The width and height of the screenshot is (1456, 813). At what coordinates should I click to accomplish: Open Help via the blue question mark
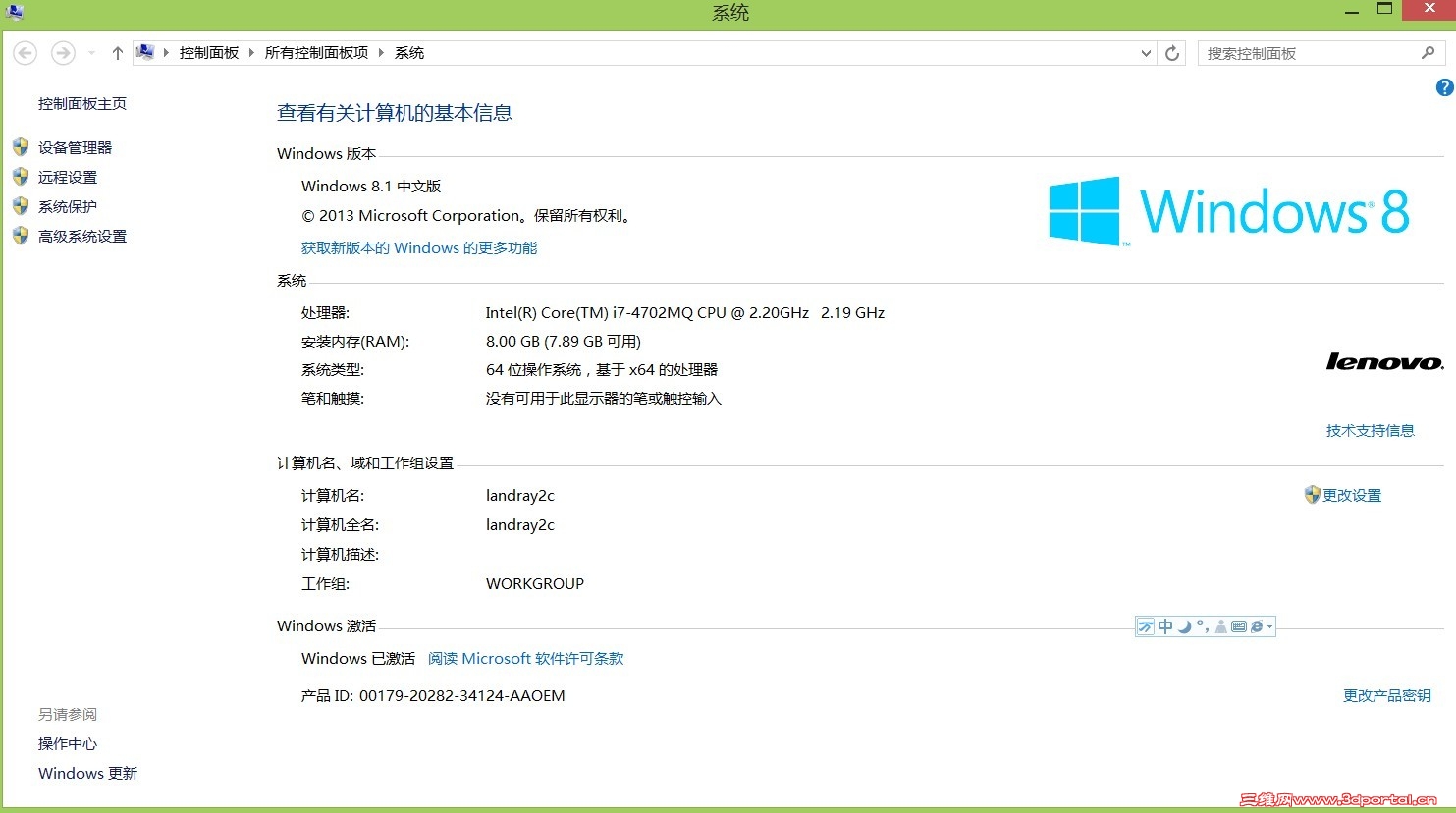coord(1444,87)
